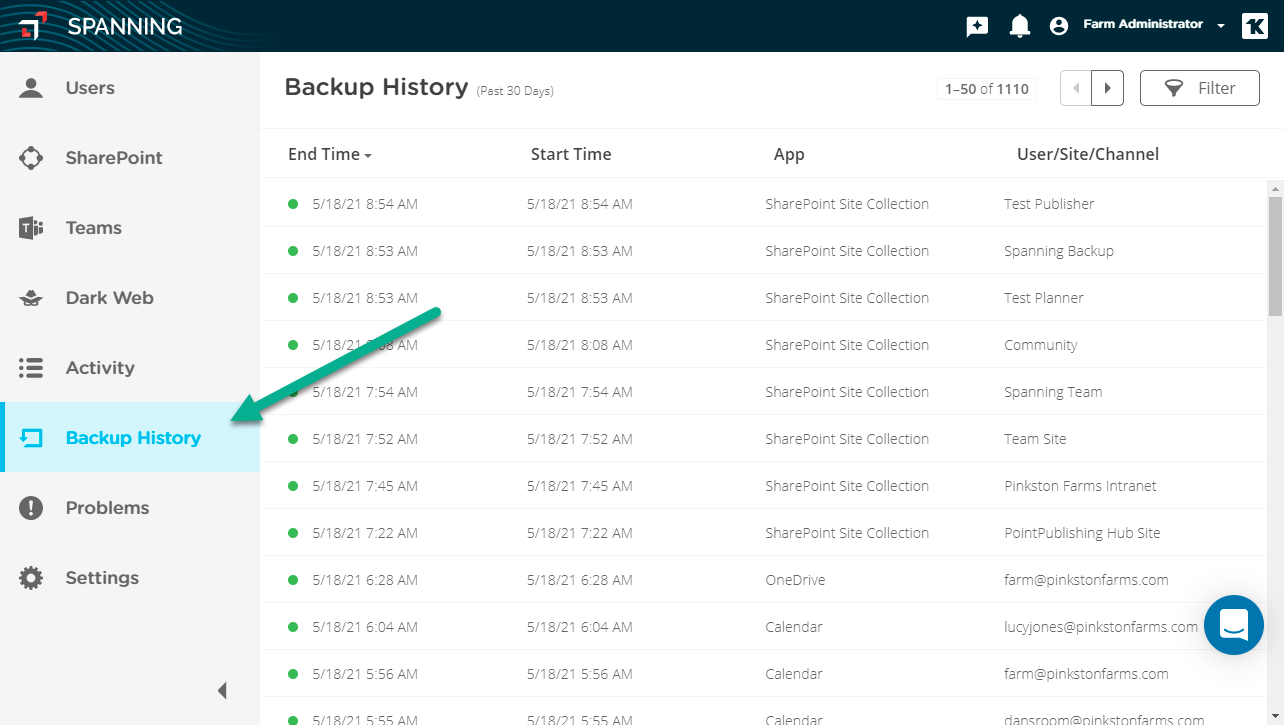
Task: Click the Activity list icon in the sidebar
Action: coord(31,368)
